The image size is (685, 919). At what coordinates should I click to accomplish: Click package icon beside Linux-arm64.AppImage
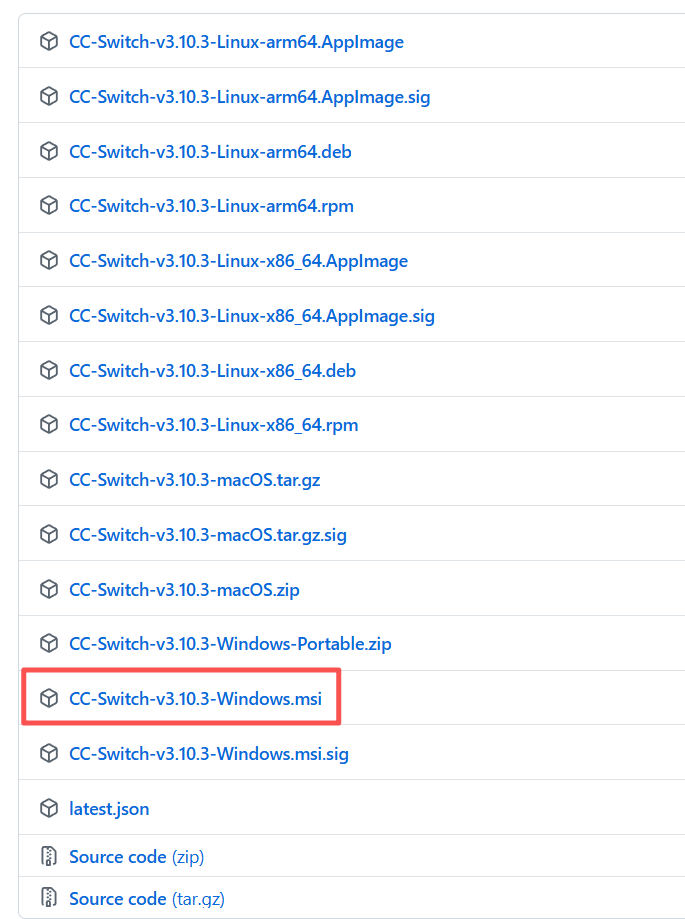(x=49, y=42)
